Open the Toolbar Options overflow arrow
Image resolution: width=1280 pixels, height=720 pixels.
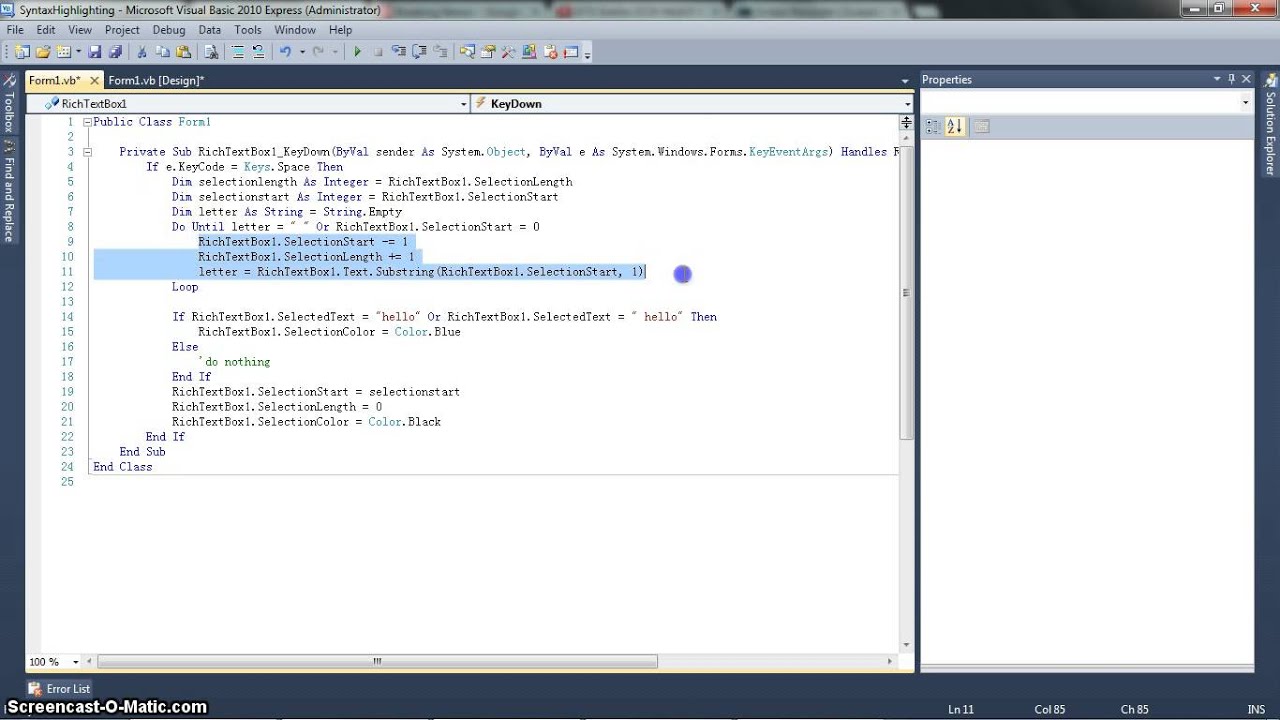pyautogui.click(x=587, y=54)
